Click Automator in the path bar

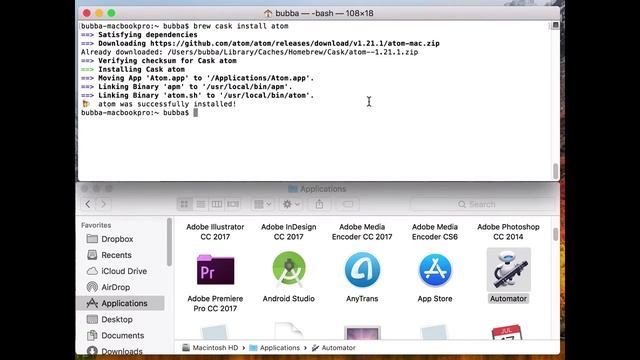click(333, 348)
